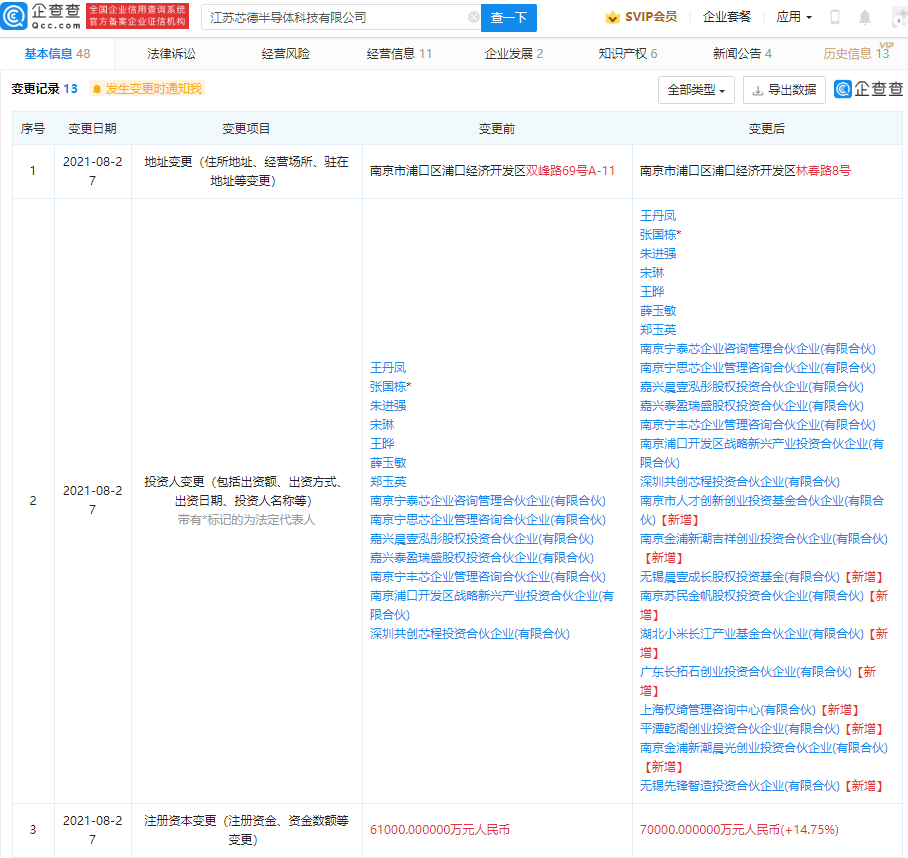
Task: Open 平潭乾阁创业投资合伙企业 link
Action: [x=739, y=729]
